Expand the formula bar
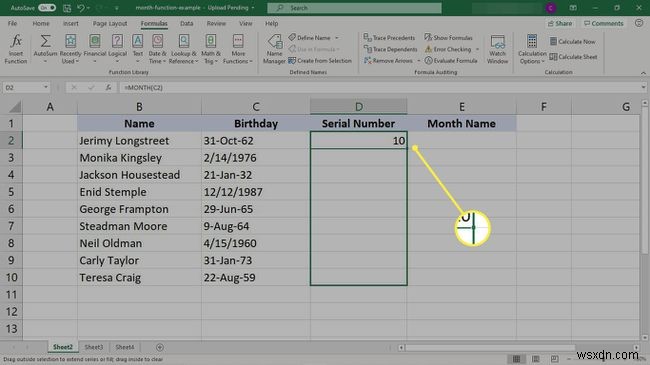The width and height of the screenshot is (650, 365). click(x=643, y=88)
